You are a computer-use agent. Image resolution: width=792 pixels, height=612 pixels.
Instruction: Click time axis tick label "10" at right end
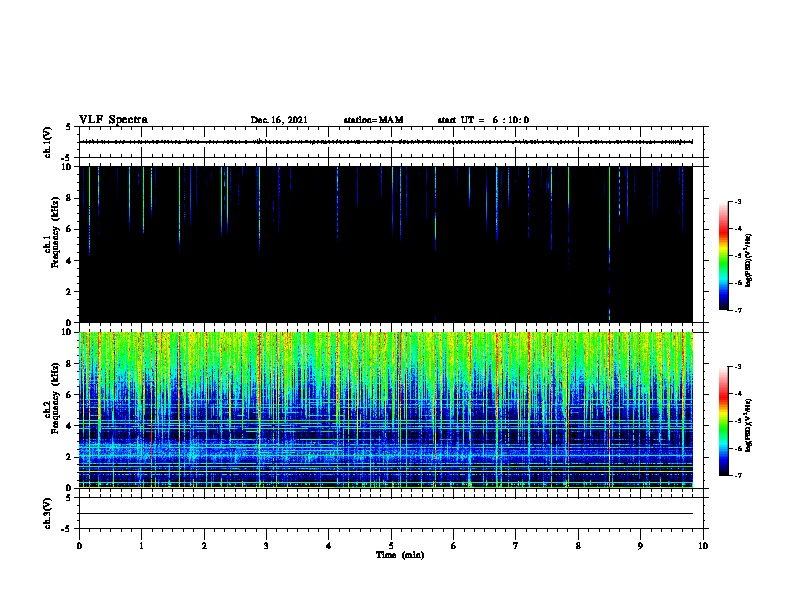703,546
